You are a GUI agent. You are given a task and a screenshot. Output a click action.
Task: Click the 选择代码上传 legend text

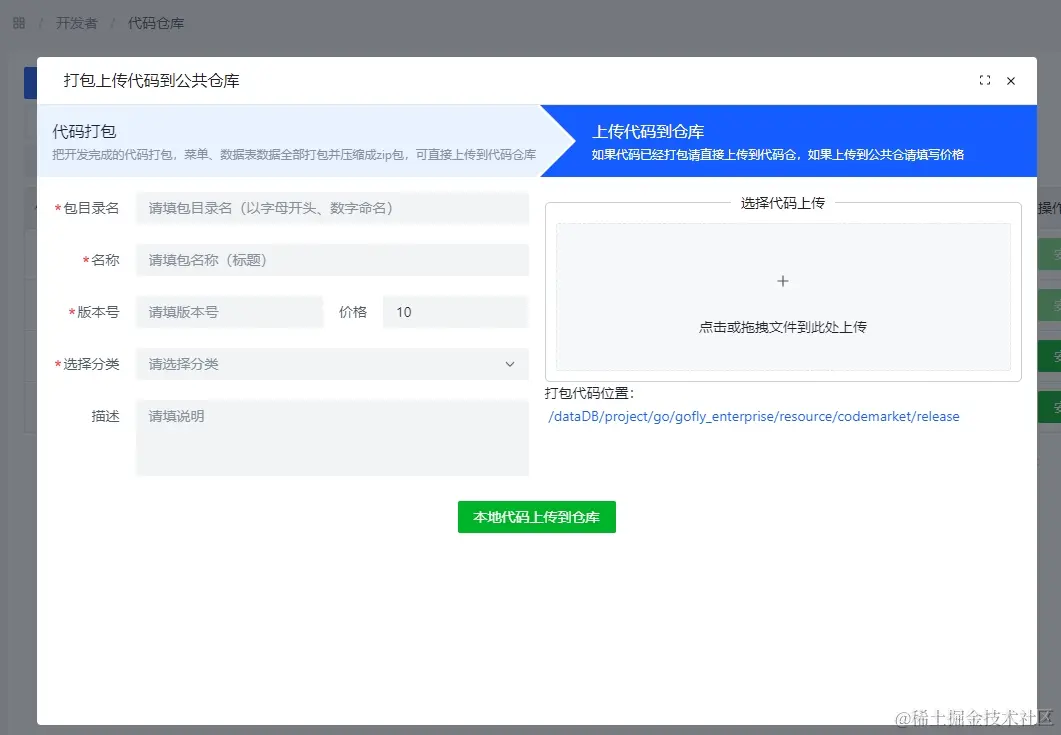click(783, 203)
